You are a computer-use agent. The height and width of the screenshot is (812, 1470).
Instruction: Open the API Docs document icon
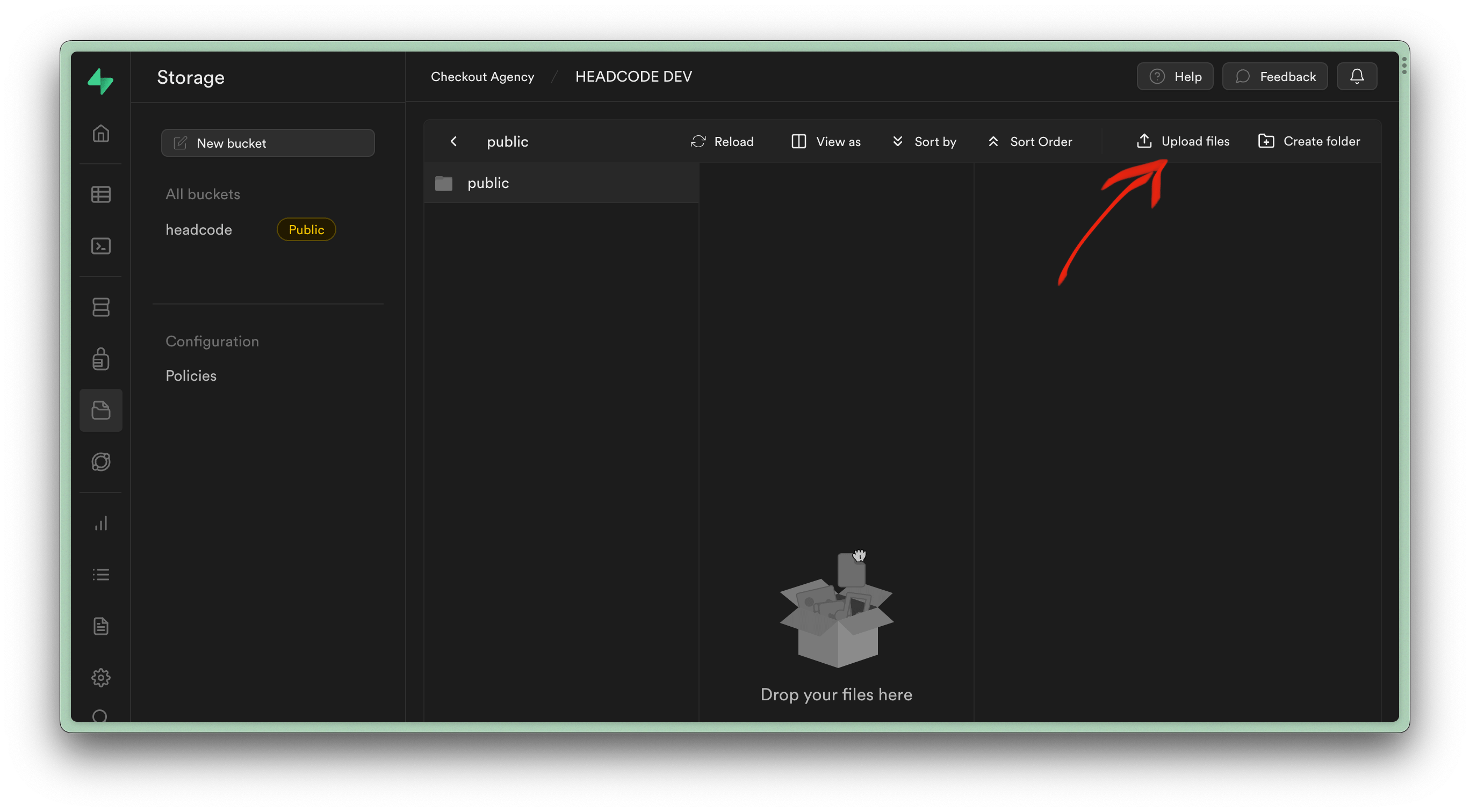[101, 626]
